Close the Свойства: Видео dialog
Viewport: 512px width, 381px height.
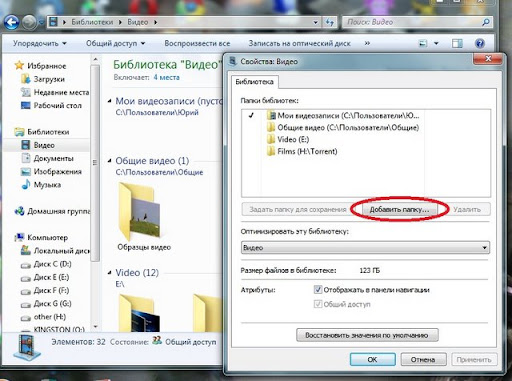[x=488, y=59]
